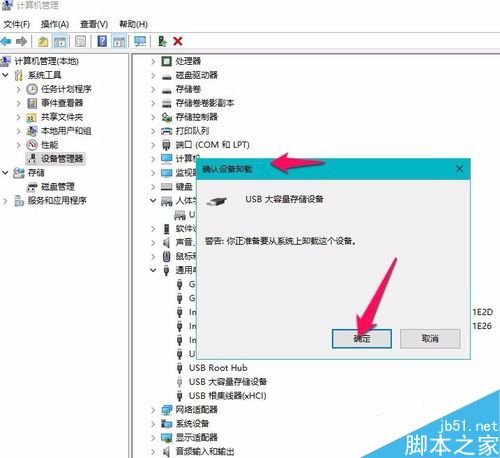Click the 网络适配器 icon
This screenshot has height=458, width=500.
[x=166, y=410]
